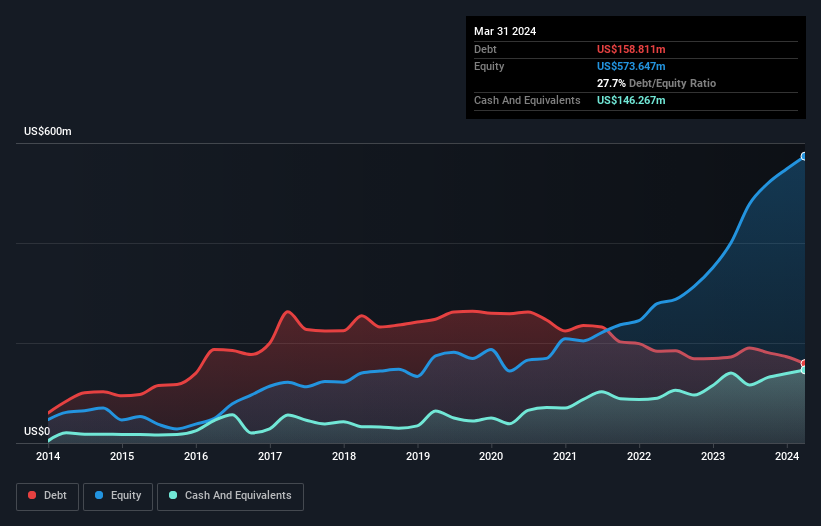The height and width of the screenshot is (526, 821).
Task: Select the blue Equity end-point marker
Action: pos(803,156)
